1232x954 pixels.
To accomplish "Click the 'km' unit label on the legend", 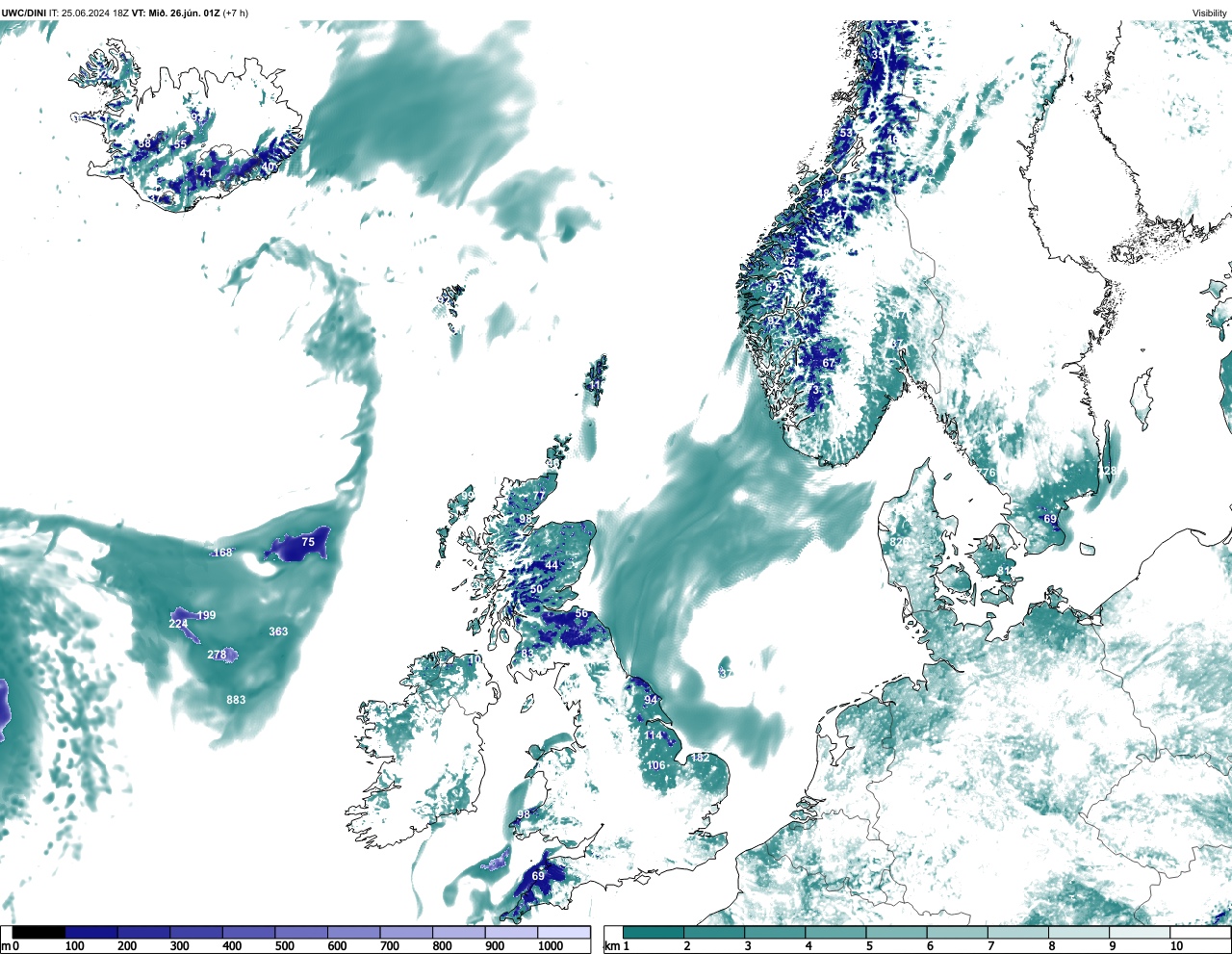I will point(611,946).
